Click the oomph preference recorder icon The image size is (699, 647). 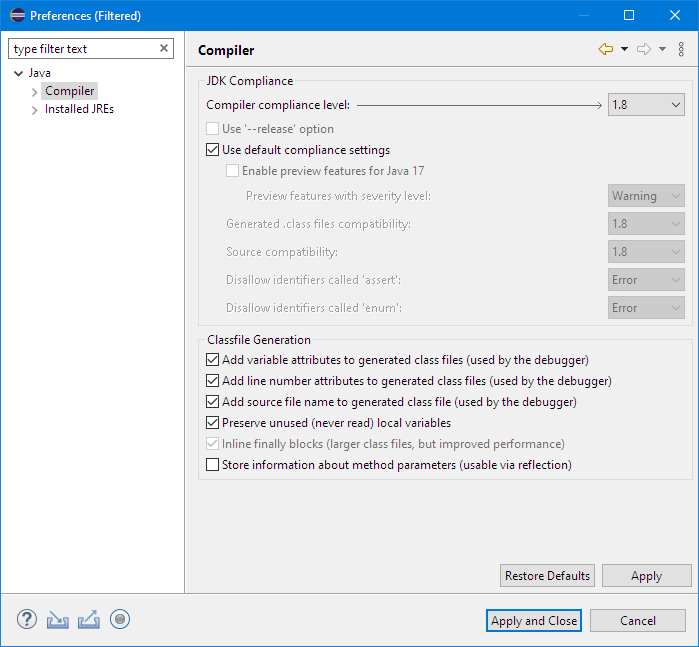pyautogui.click(x=120, y=620)
